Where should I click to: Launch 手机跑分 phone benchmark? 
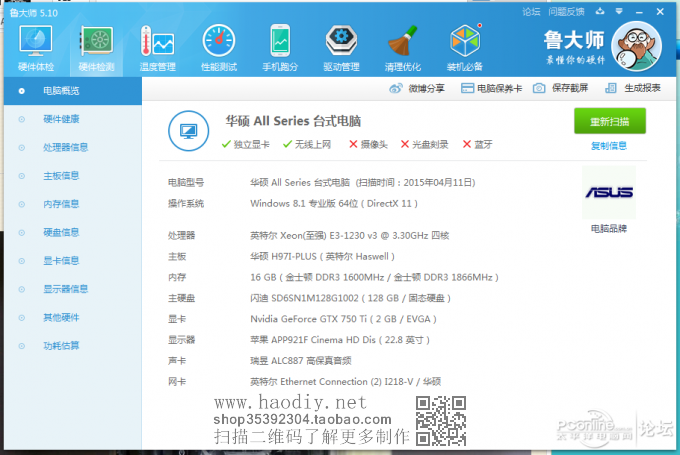(x=280, y=47)
